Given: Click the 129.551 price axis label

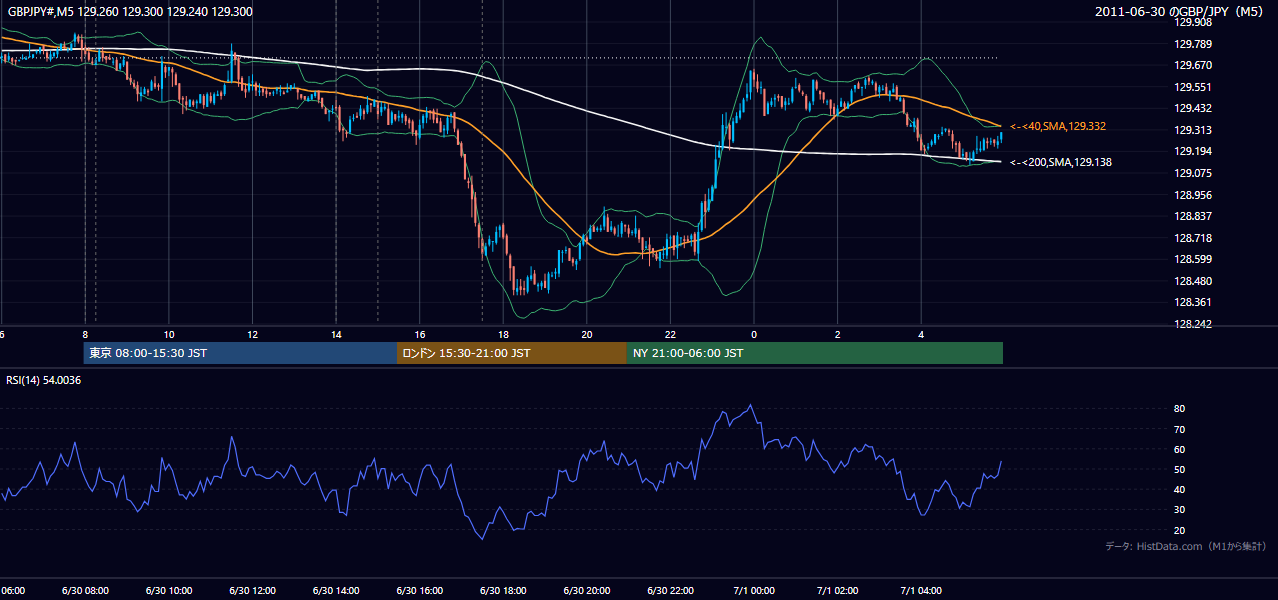Looking at the screenshot, I should (1193, 87).
